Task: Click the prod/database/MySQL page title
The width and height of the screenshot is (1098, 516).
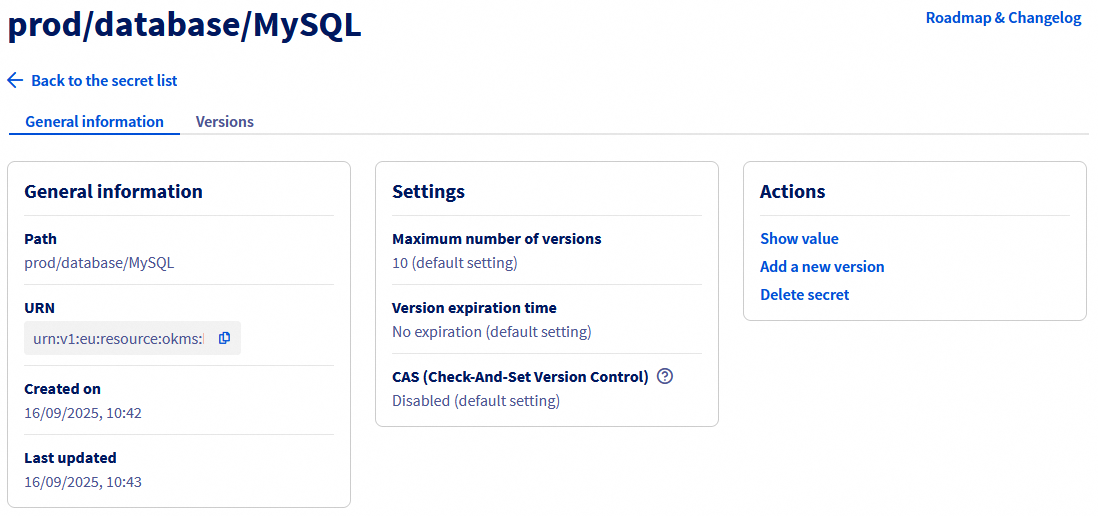Action: click(184, 26)
